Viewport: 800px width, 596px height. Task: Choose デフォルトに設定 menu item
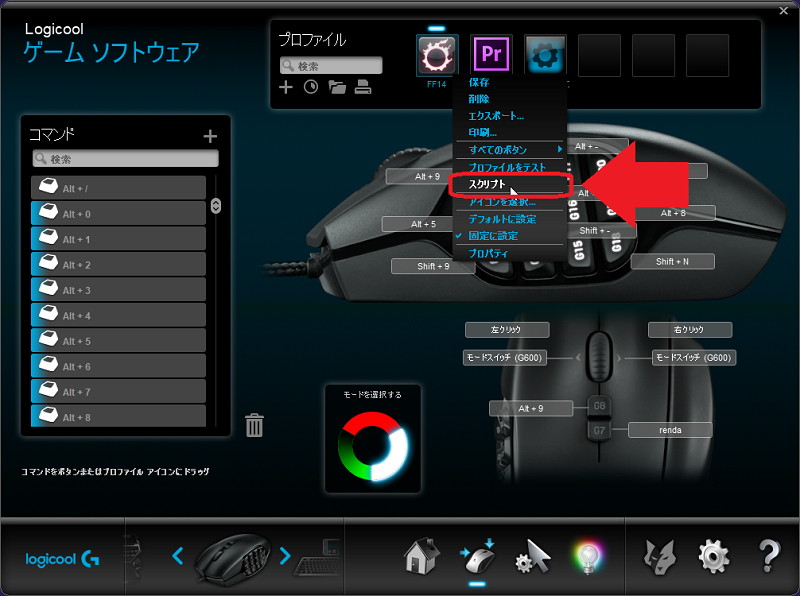pyautogui.click(x=502, y=219)
